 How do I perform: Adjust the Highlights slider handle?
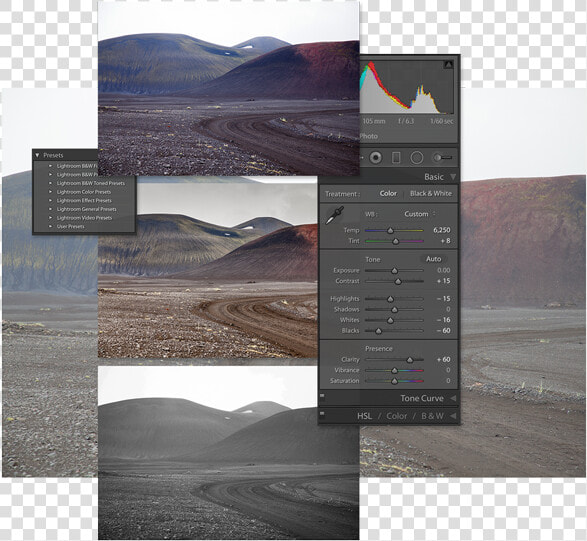[390, 299]
